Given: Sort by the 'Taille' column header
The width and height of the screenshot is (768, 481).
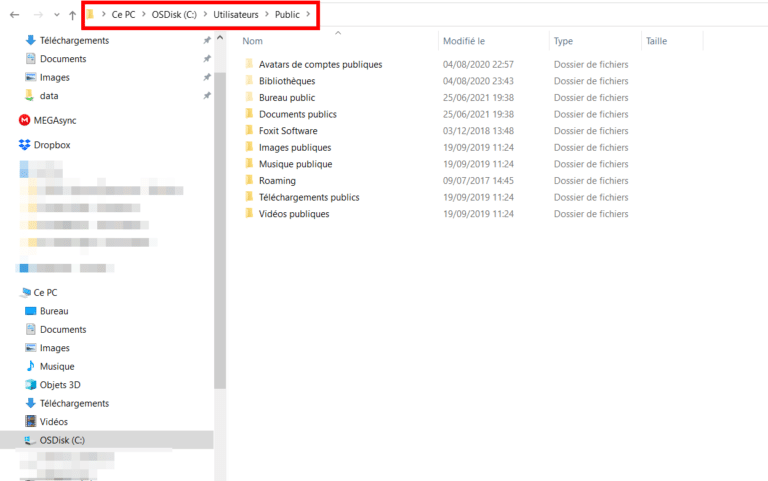Looking at the screenshot, I should 656,41.
